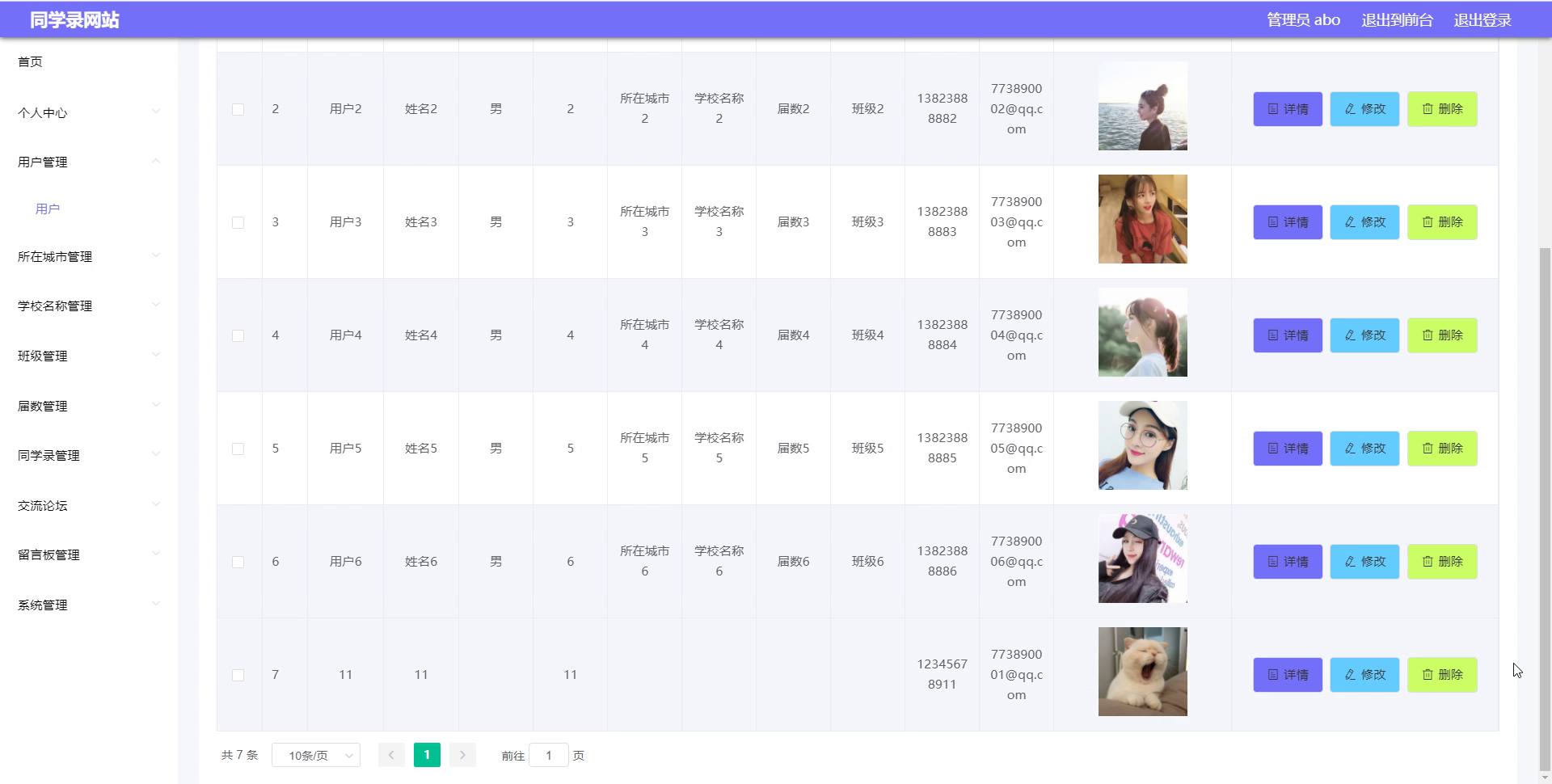Select page 1 in pagination
This screenshot has height=784, width=1552.
click(x=427, y=755)
